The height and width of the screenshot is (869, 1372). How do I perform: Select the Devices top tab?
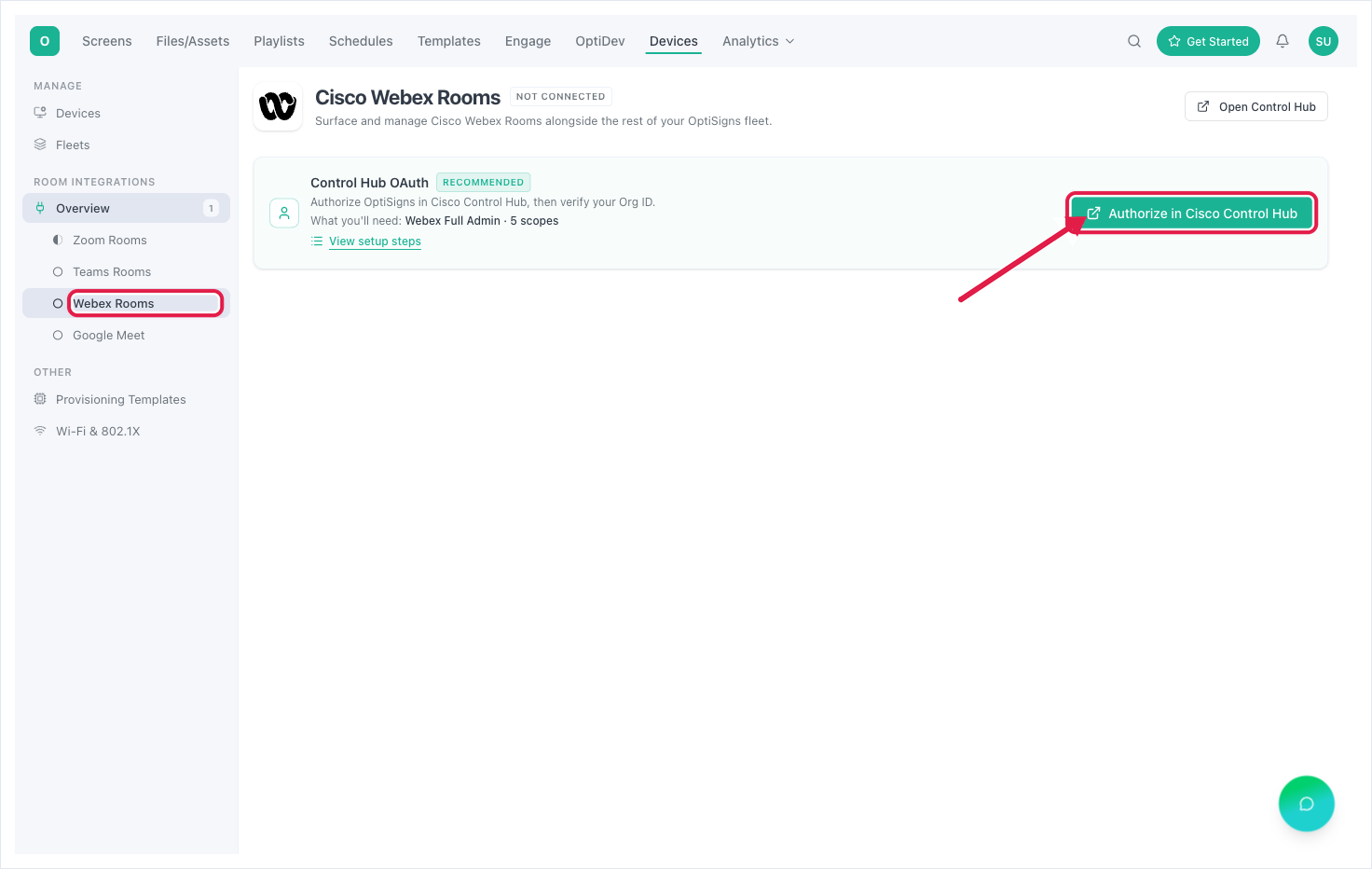tap(674, 41)
